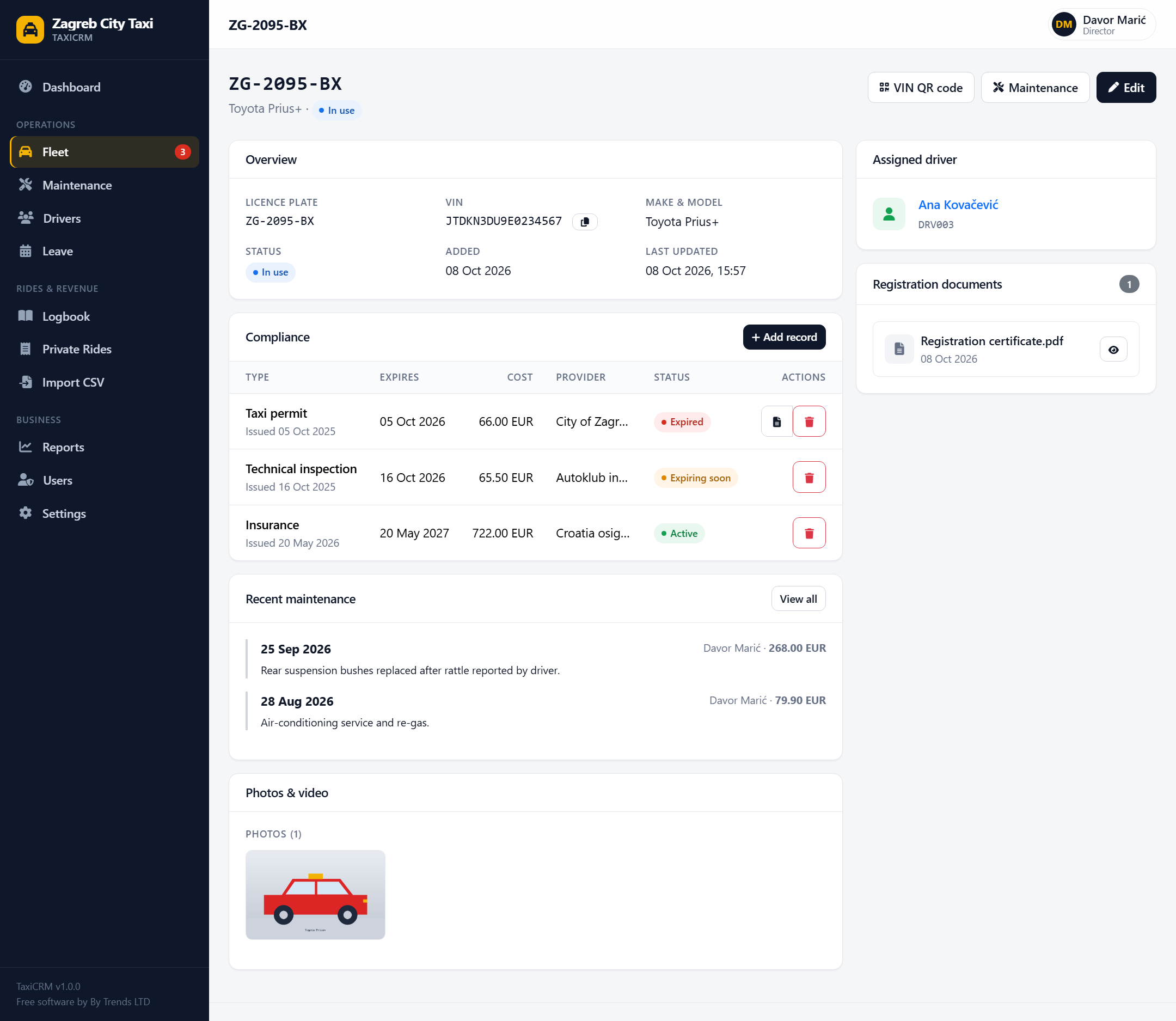Open the Import CSV page
Image resolution: width=1176 pixels, height=1021 pixels.
click(105, 382)
